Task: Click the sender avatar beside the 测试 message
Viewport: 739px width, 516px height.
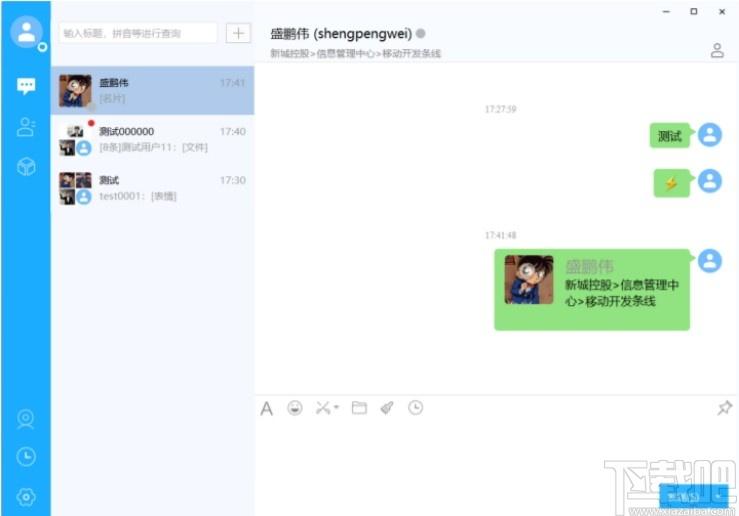Action: tap(710, 135)
